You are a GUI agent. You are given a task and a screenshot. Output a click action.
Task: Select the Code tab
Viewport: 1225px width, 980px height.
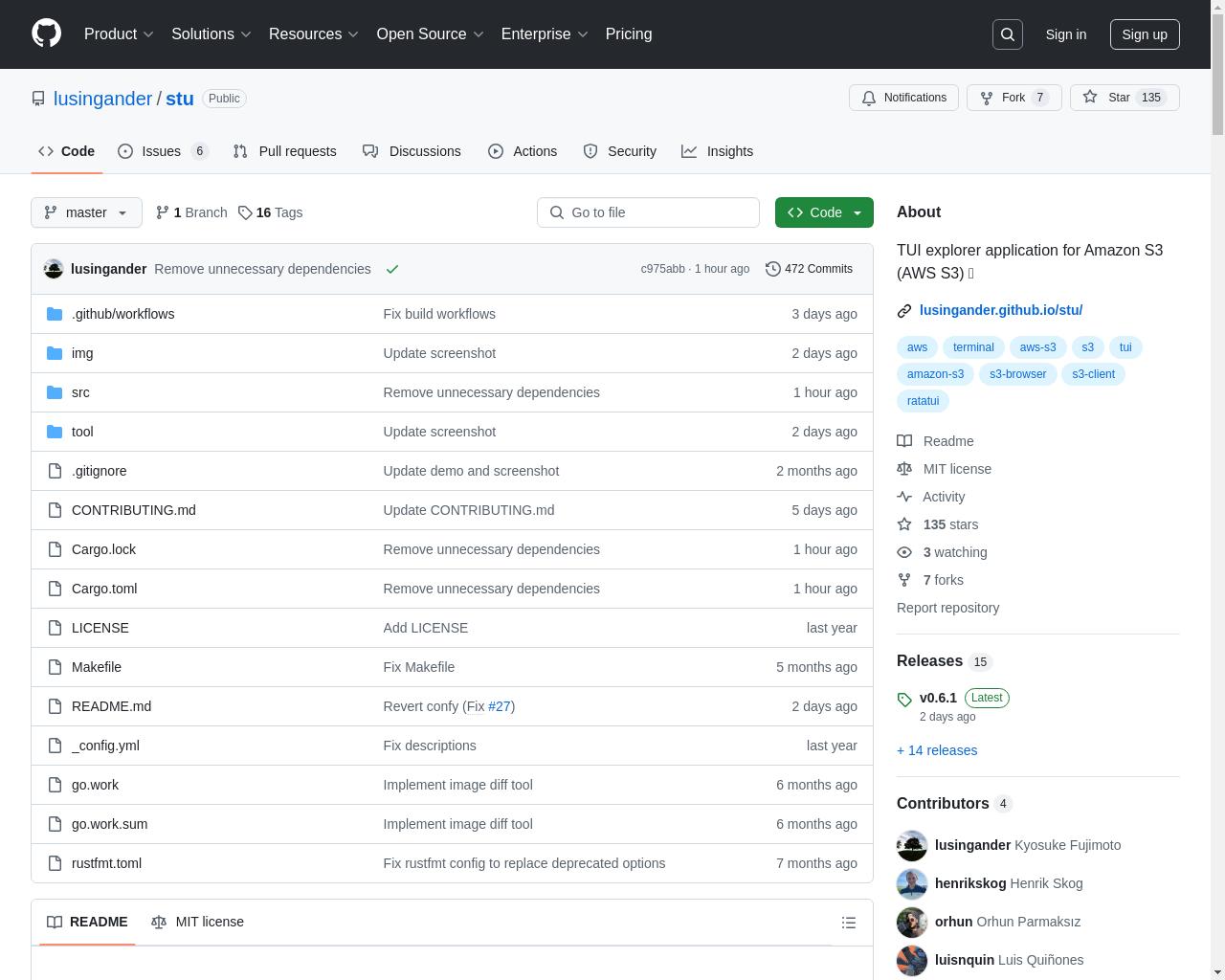[x=67, y=151]
